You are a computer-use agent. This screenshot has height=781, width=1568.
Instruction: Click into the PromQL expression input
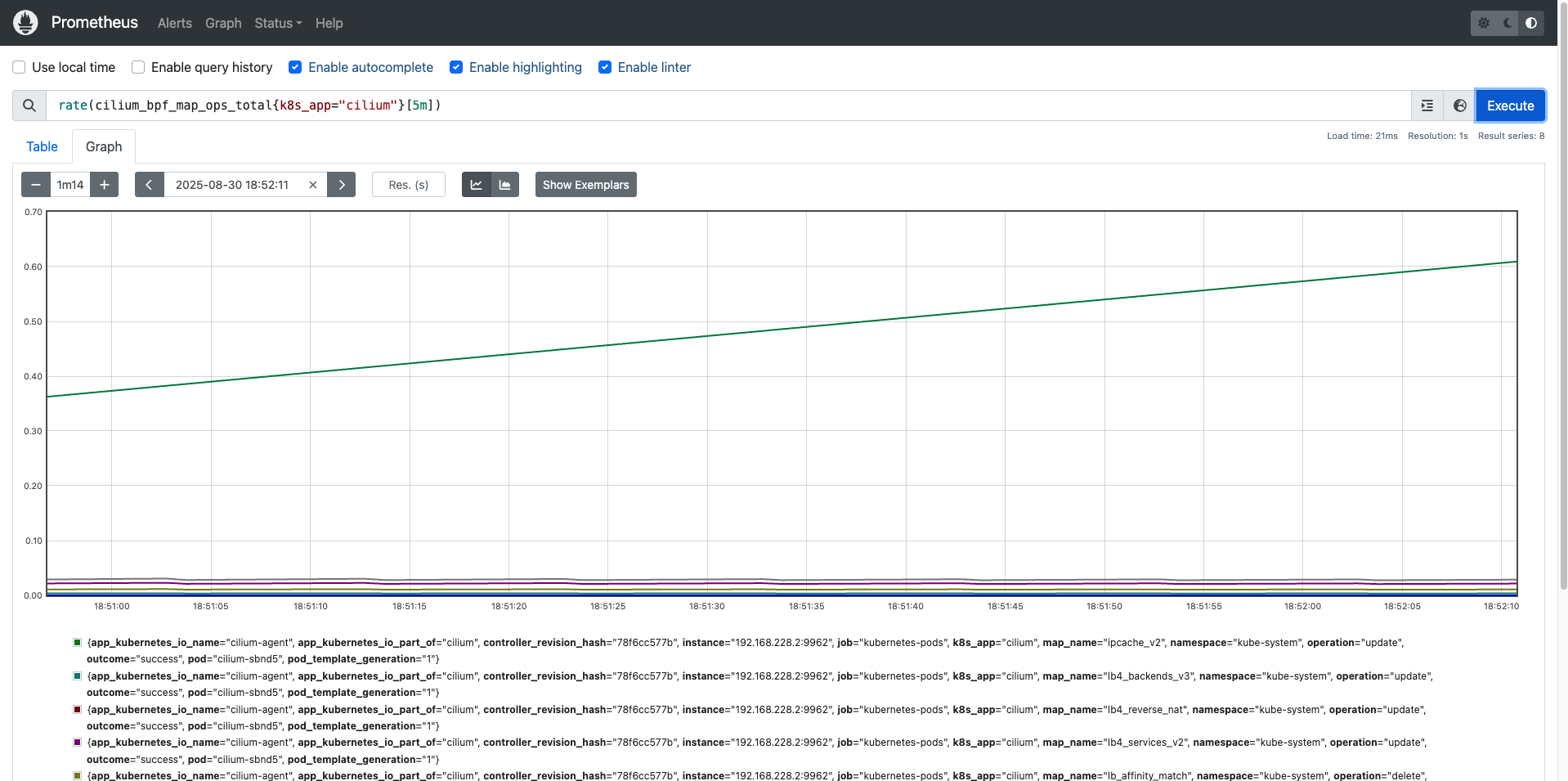(x=728, y=105)
